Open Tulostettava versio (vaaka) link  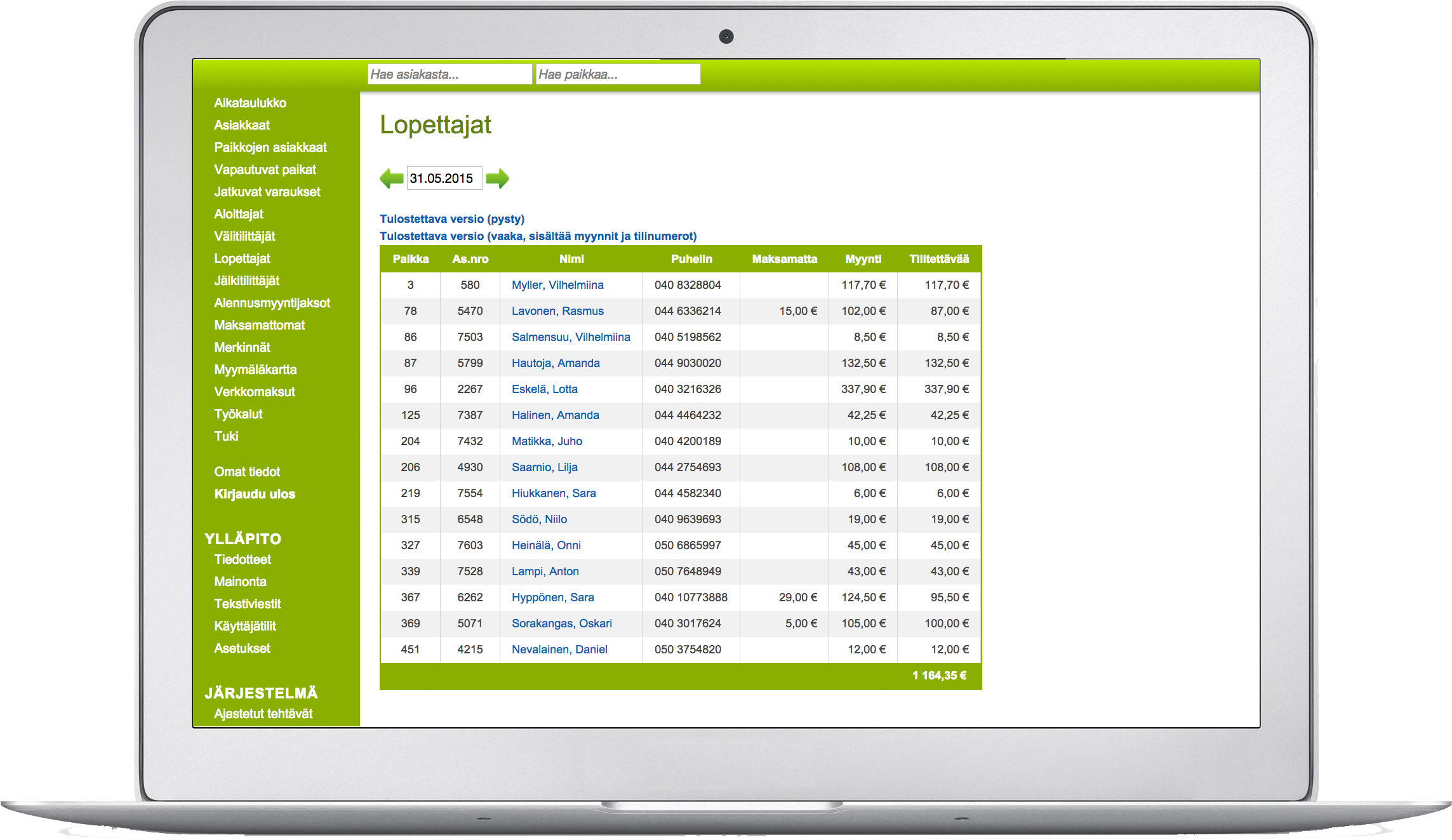tap(538, 236)
